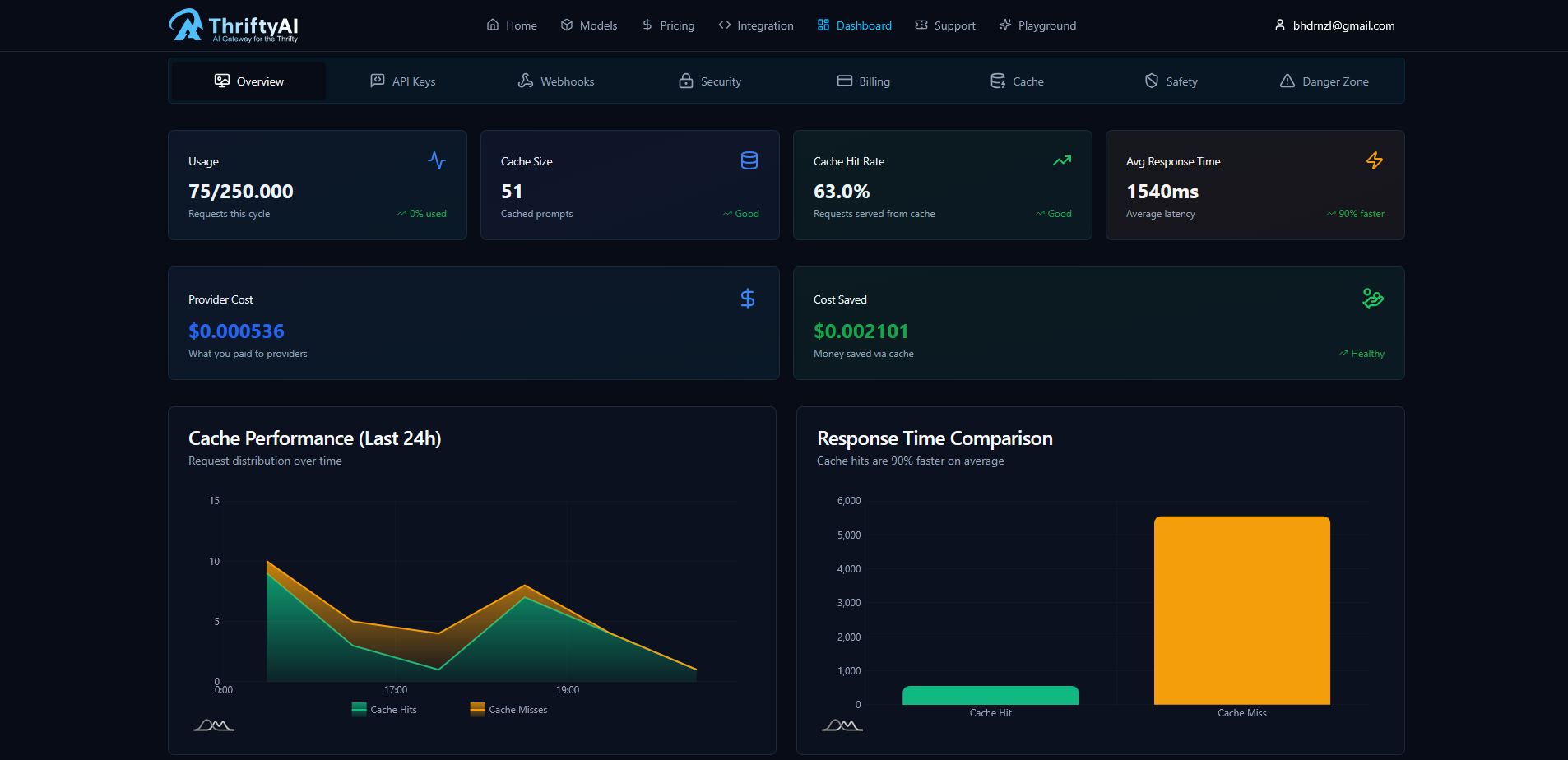Image resolution: width=1568 pixels, height=760 pixels.
Task: Click the Cache Miss orange bar
Action: (x=1242, y=610)
